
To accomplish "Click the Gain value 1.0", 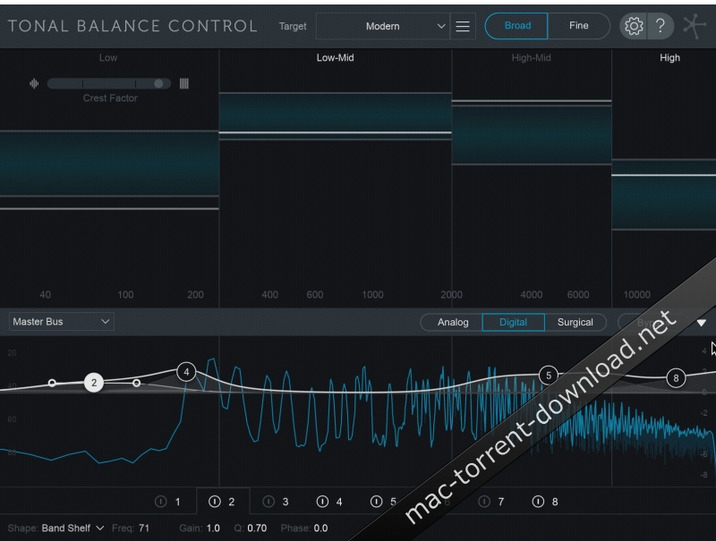I will (213, 528).
